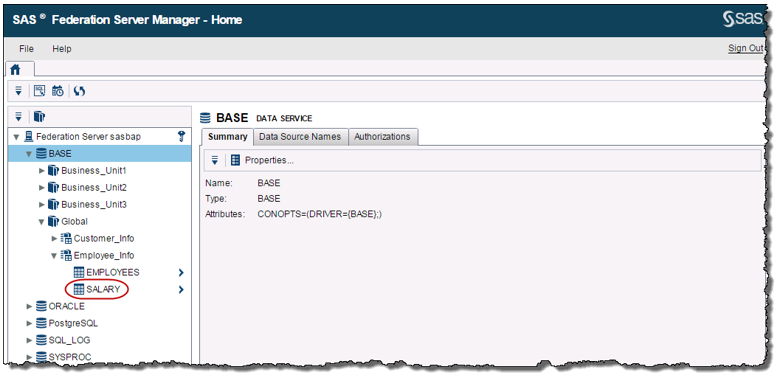This screenshot has width=781, height=373.
Task: Open the scheduler clock toolbar icon
Action: pyautogui.click(x=58, y=91)
